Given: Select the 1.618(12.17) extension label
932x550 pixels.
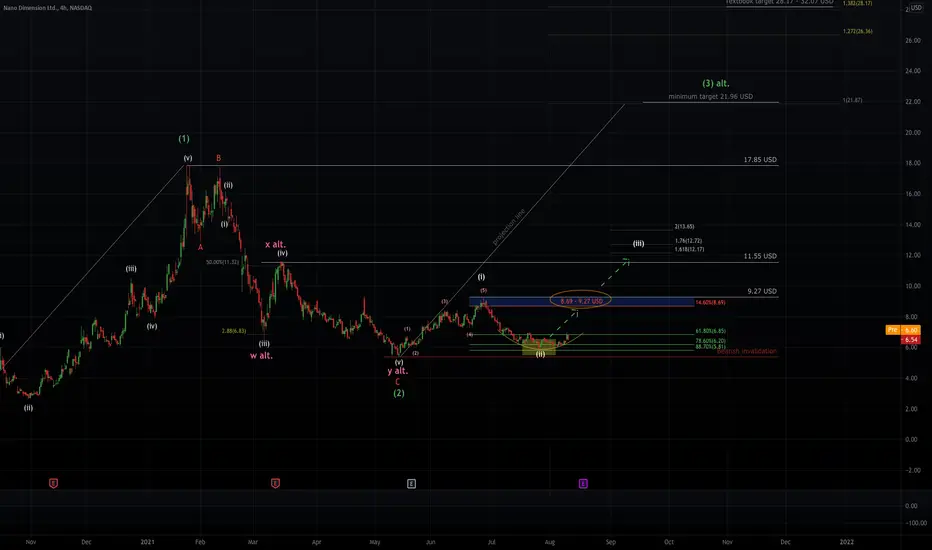Looking at the screenshot, I should 689,249.
